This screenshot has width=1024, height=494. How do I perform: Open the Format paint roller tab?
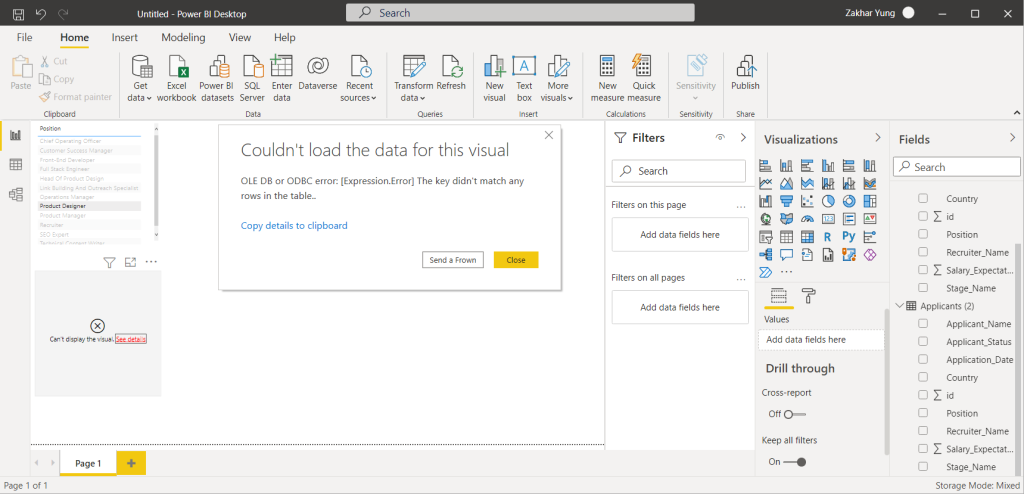(808, 295)
